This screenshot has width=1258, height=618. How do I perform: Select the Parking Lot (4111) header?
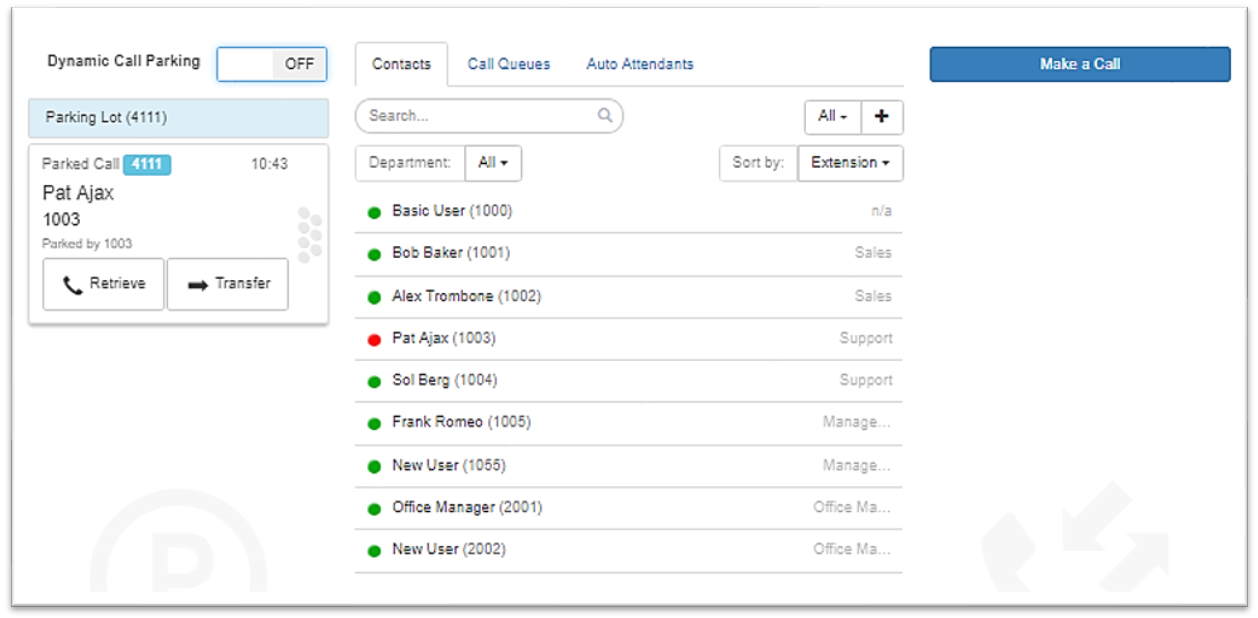tap(178, 118)
